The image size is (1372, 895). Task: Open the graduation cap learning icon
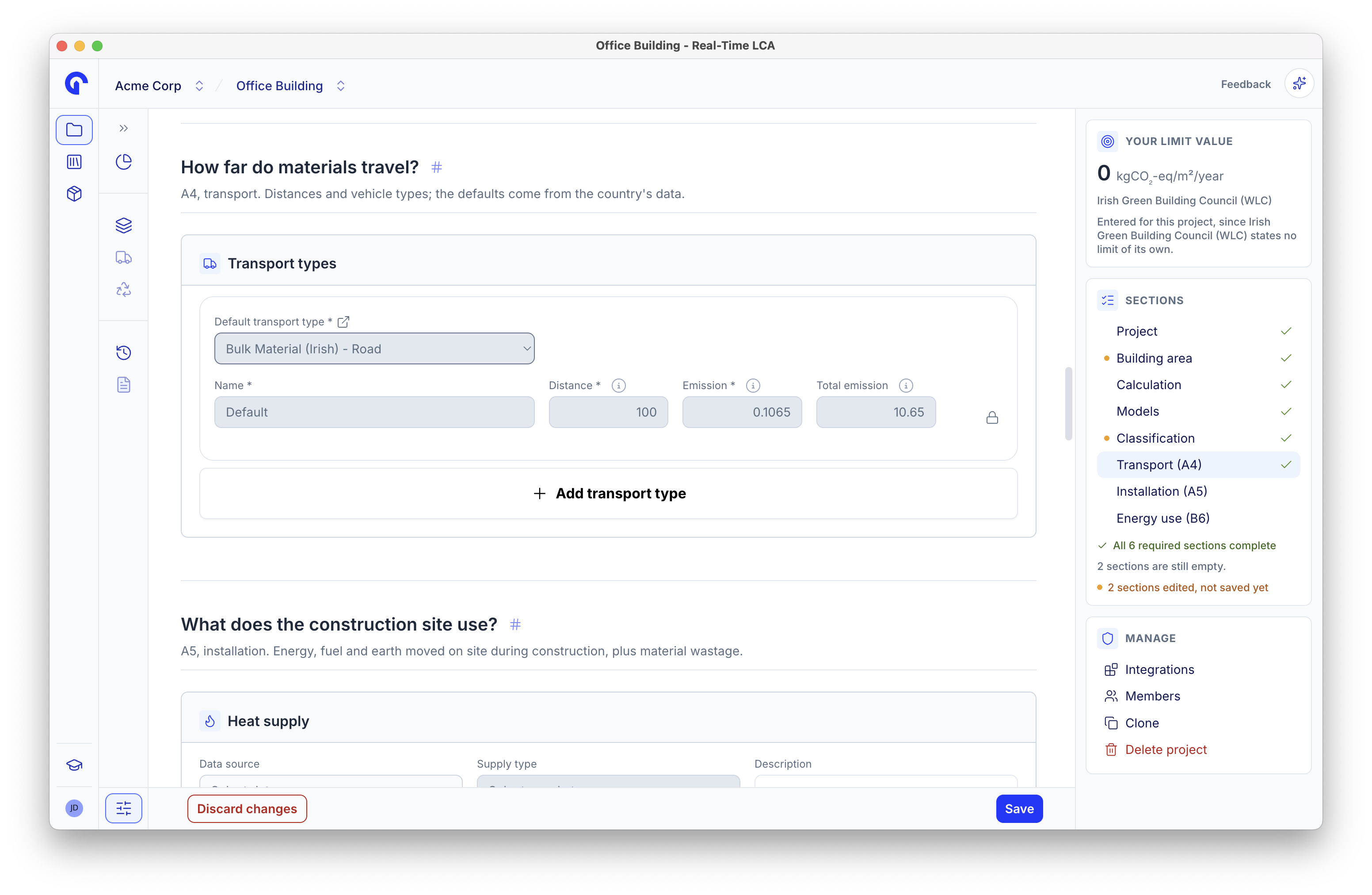[x=74, y=765]
